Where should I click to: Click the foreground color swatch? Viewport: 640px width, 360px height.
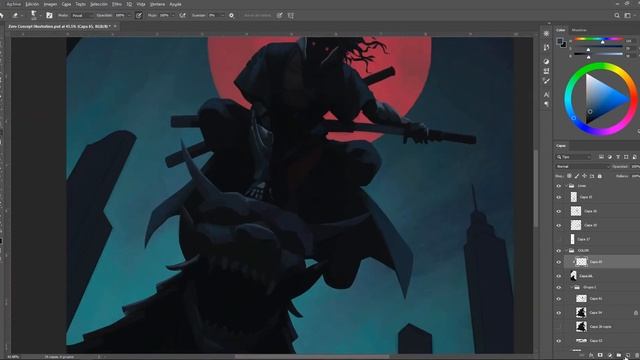pyautogui.click(x=560, y=41)
